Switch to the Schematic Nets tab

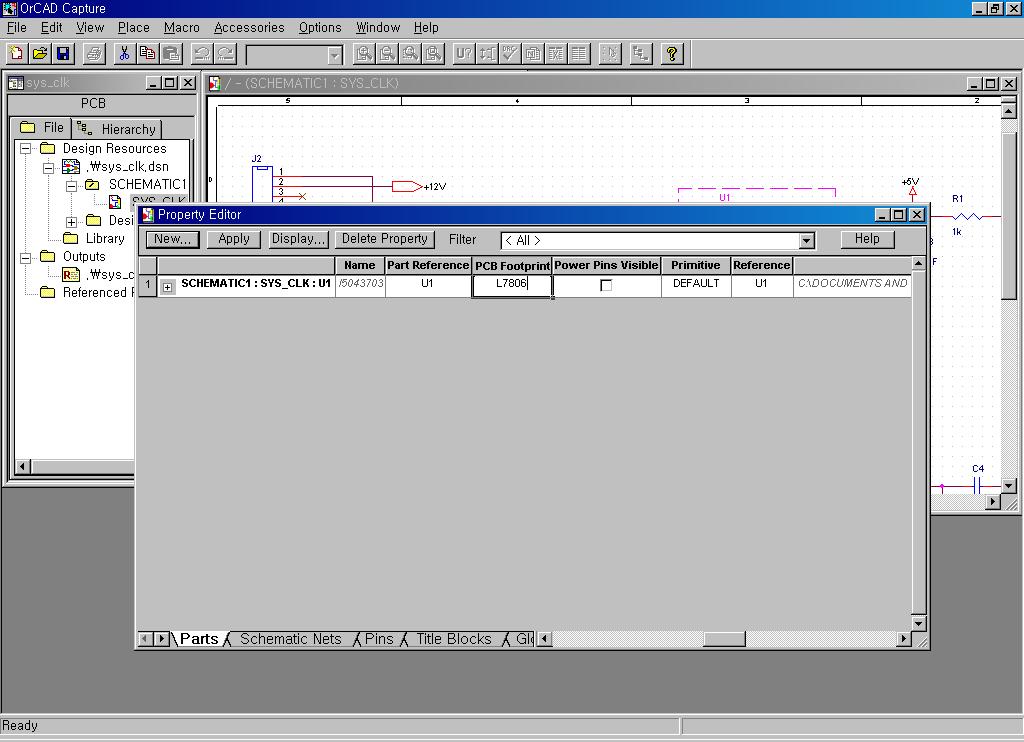(x=291, y=639)
